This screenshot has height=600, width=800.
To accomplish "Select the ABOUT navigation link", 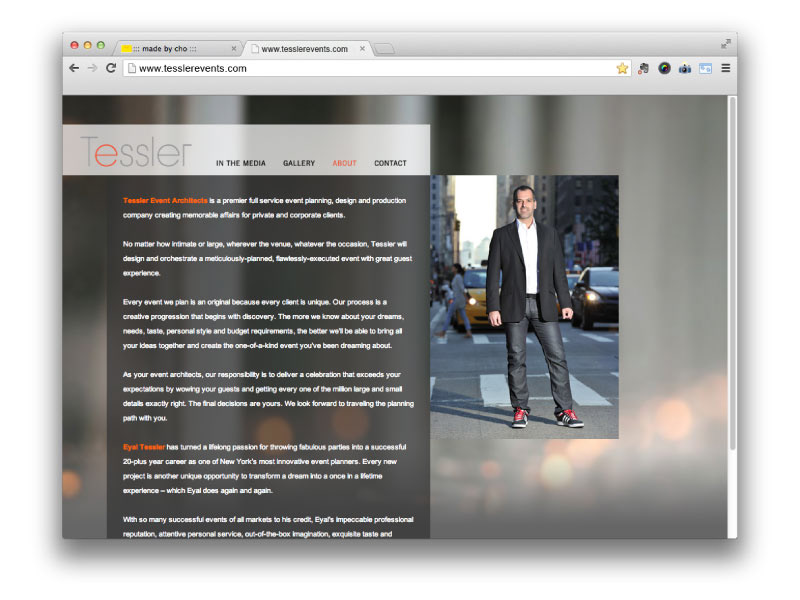I will (344, 163).
